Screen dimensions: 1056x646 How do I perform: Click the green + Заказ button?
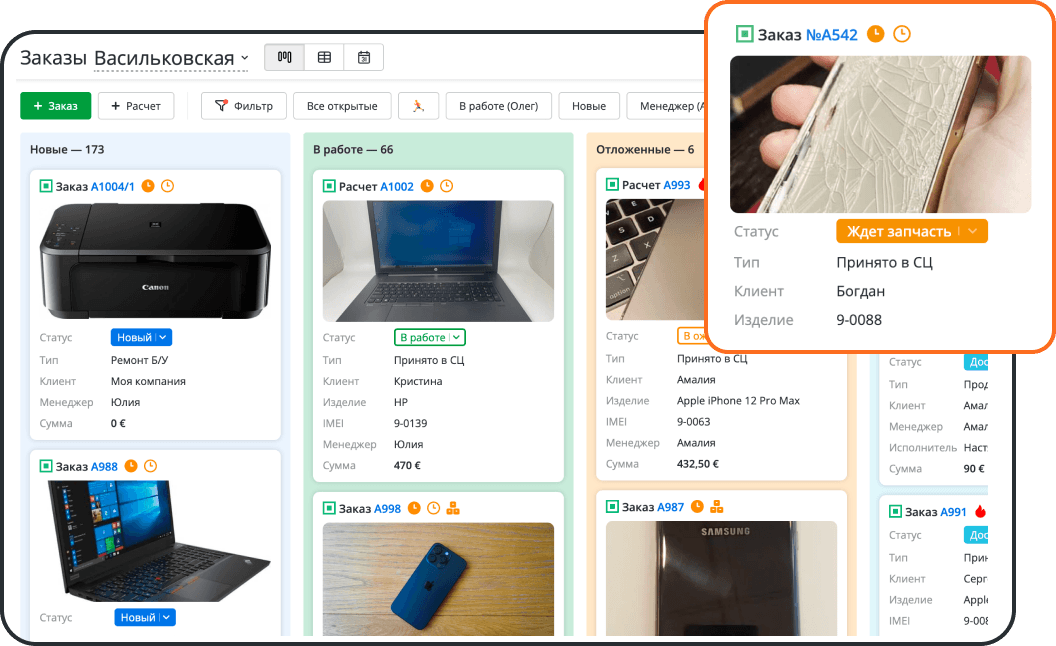pos(55,106)
